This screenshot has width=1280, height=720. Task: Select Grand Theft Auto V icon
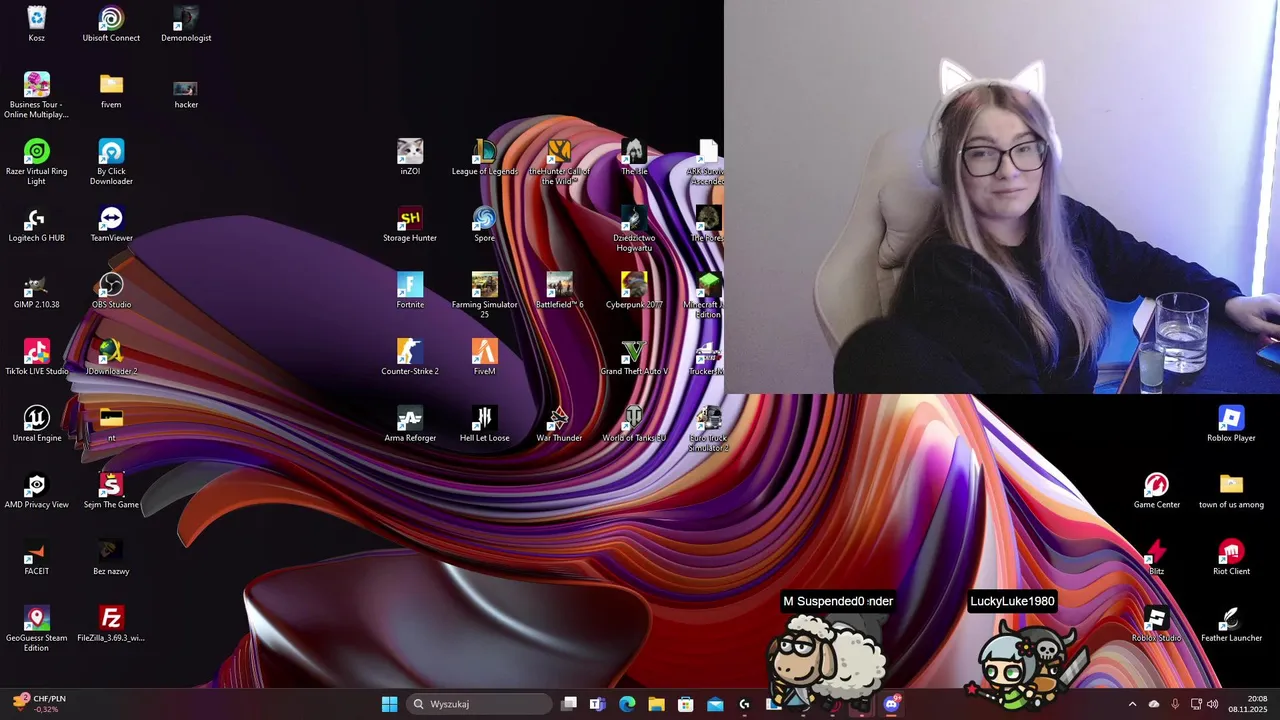(x=634, y=357)
